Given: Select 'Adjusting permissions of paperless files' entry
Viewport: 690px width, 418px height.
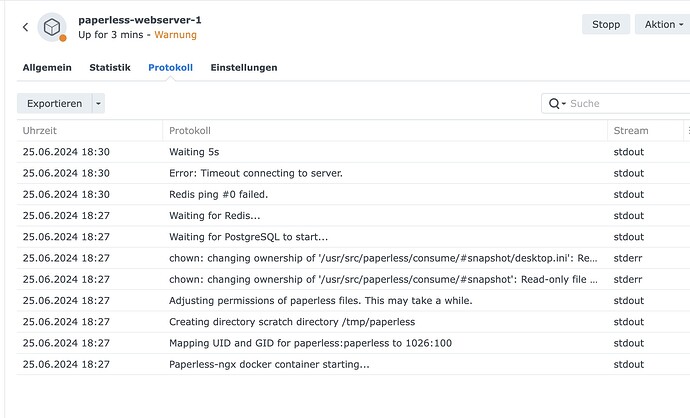Looking at the screenshot, I should 353,301.
